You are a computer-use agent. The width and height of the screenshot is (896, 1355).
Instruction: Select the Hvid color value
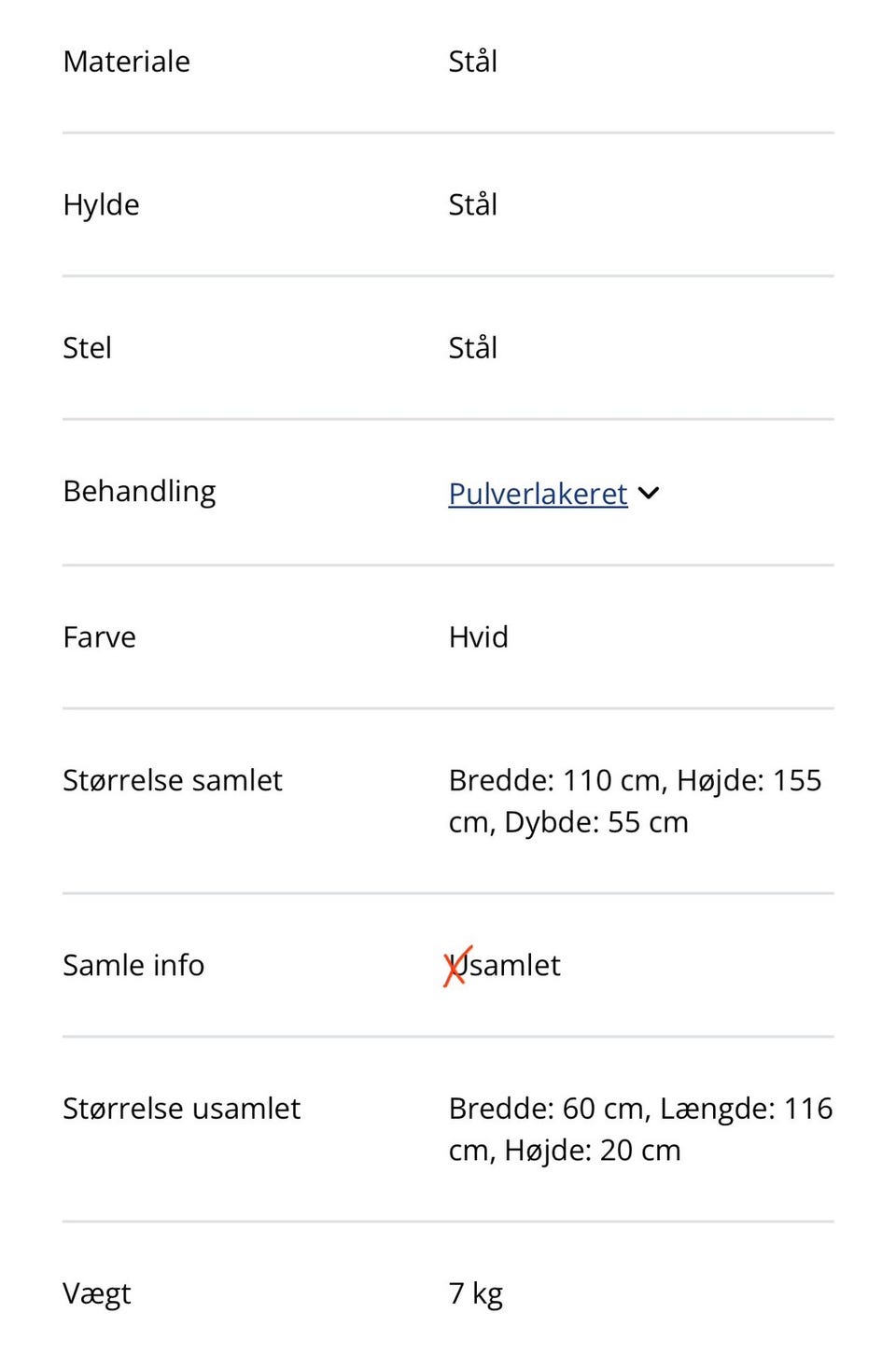pyautogui.click(x=478, y=637)
